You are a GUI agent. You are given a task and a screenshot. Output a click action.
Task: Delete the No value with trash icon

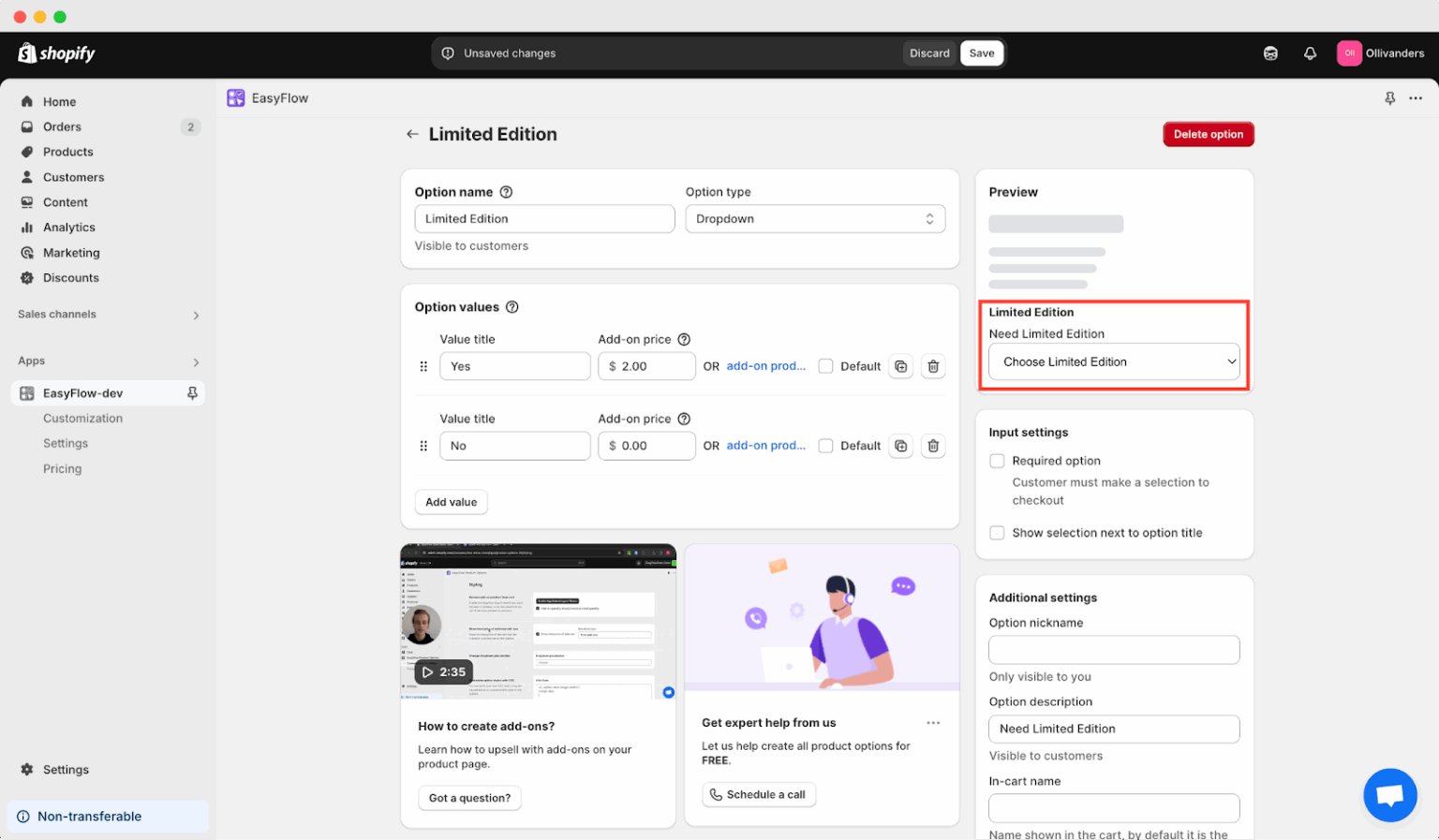click(x=932, y=446)
